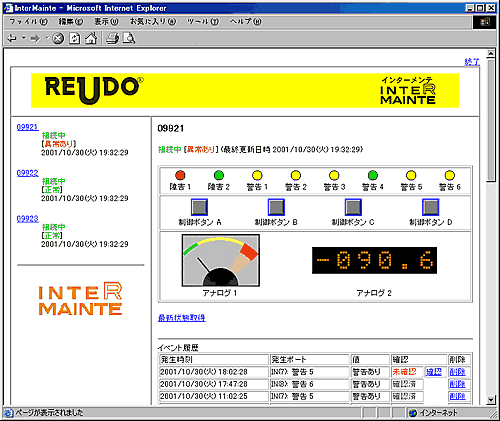The height and width of the screenshot is (421, 500).
Task: Click the yellow 警告 6 indicator lamp
Action: point(450,175)
